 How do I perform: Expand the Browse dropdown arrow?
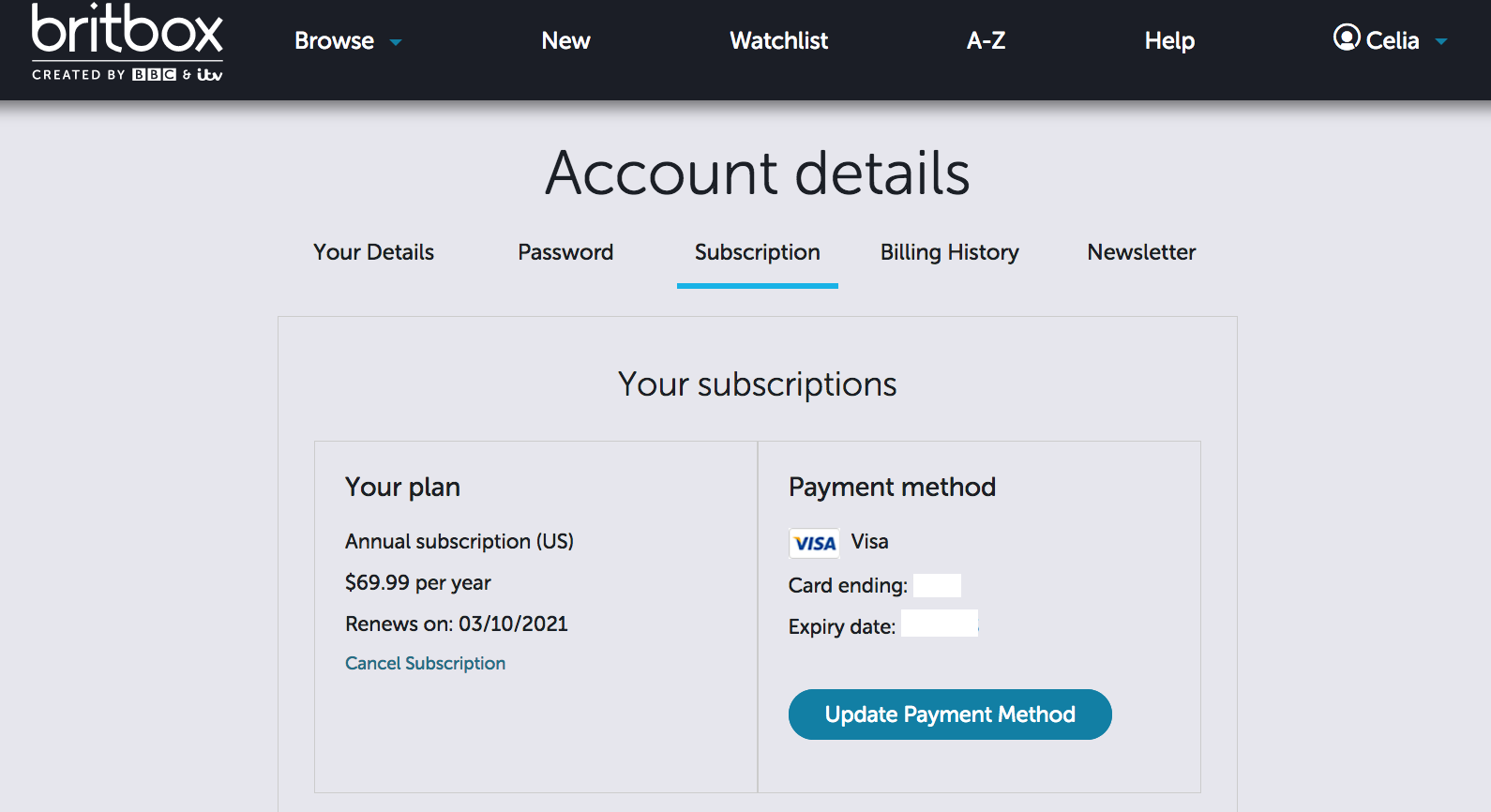coord(396,42)
